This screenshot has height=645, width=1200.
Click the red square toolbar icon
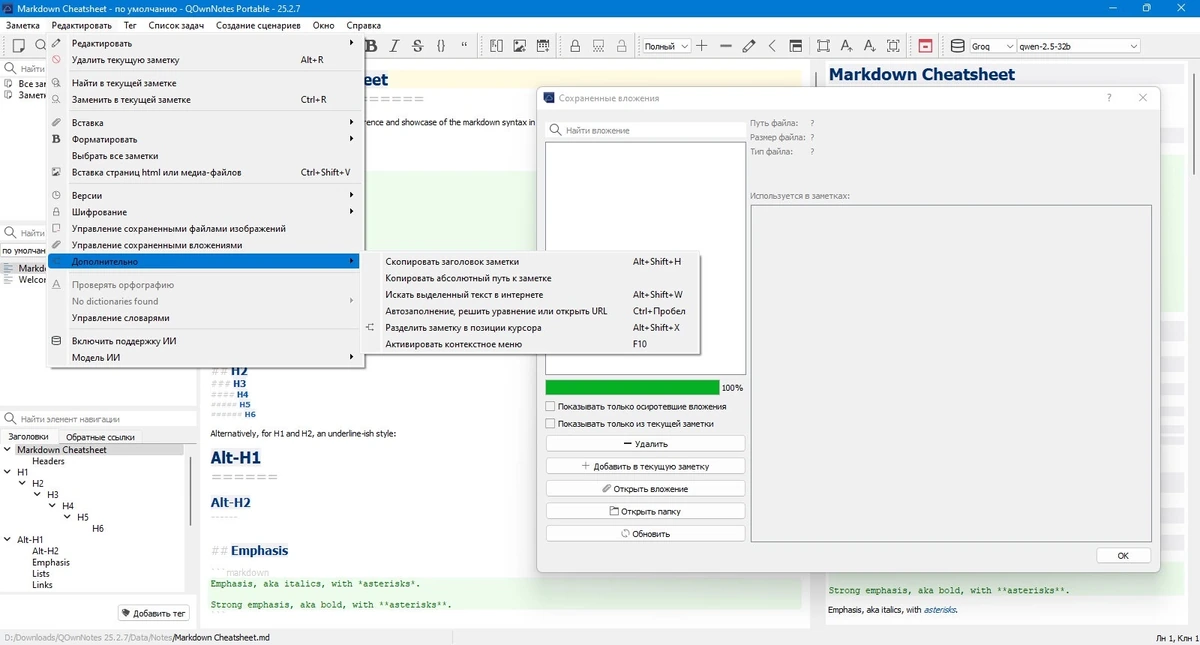click(925, 46)
